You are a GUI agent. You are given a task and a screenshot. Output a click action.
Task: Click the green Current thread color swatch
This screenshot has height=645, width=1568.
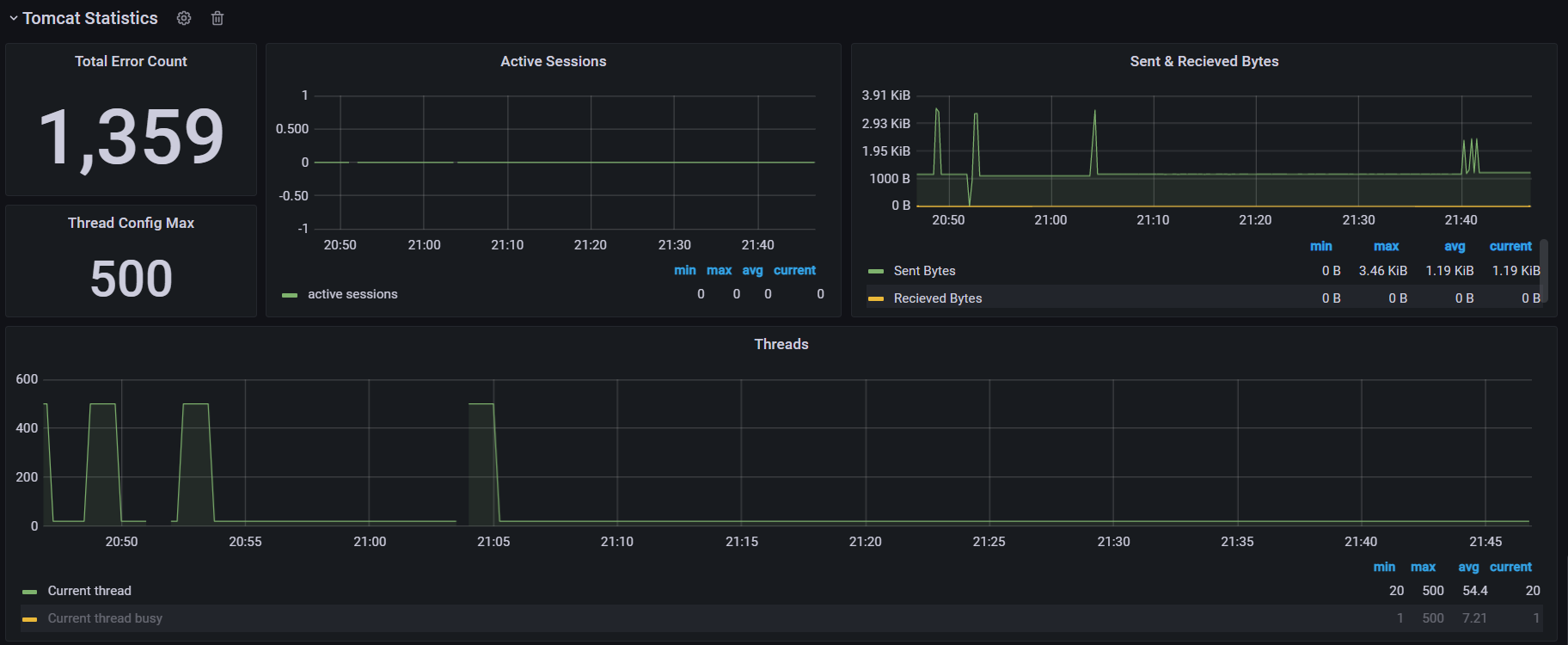click(x=30, y=592)
